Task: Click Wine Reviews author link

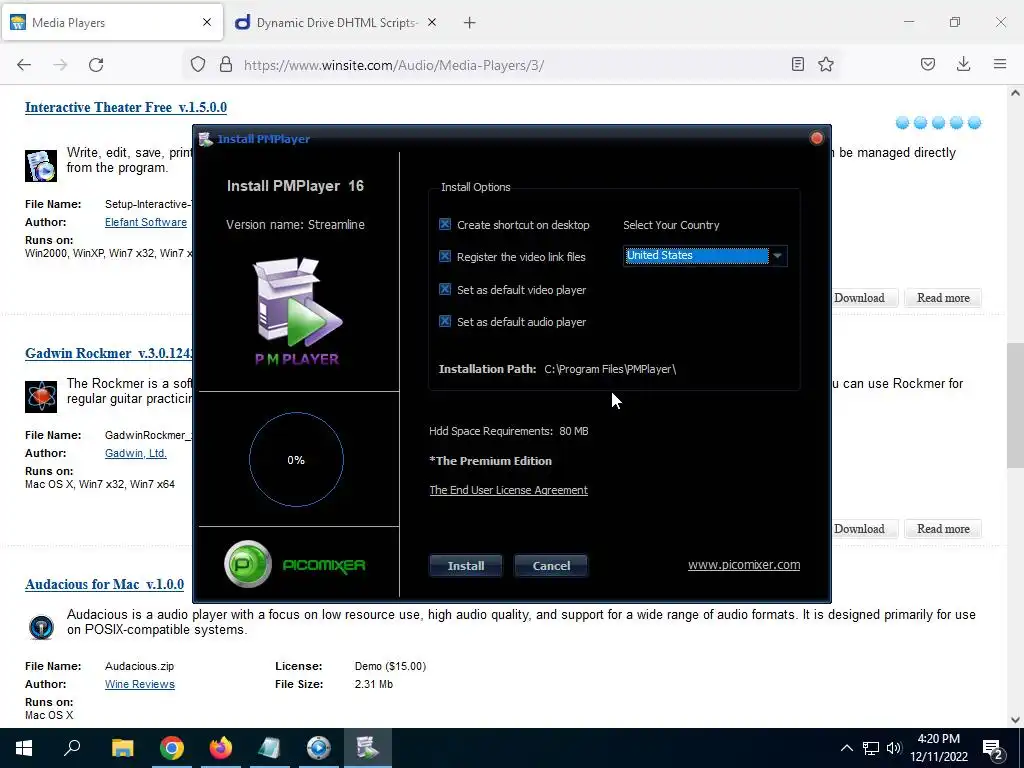Action: 140,684
